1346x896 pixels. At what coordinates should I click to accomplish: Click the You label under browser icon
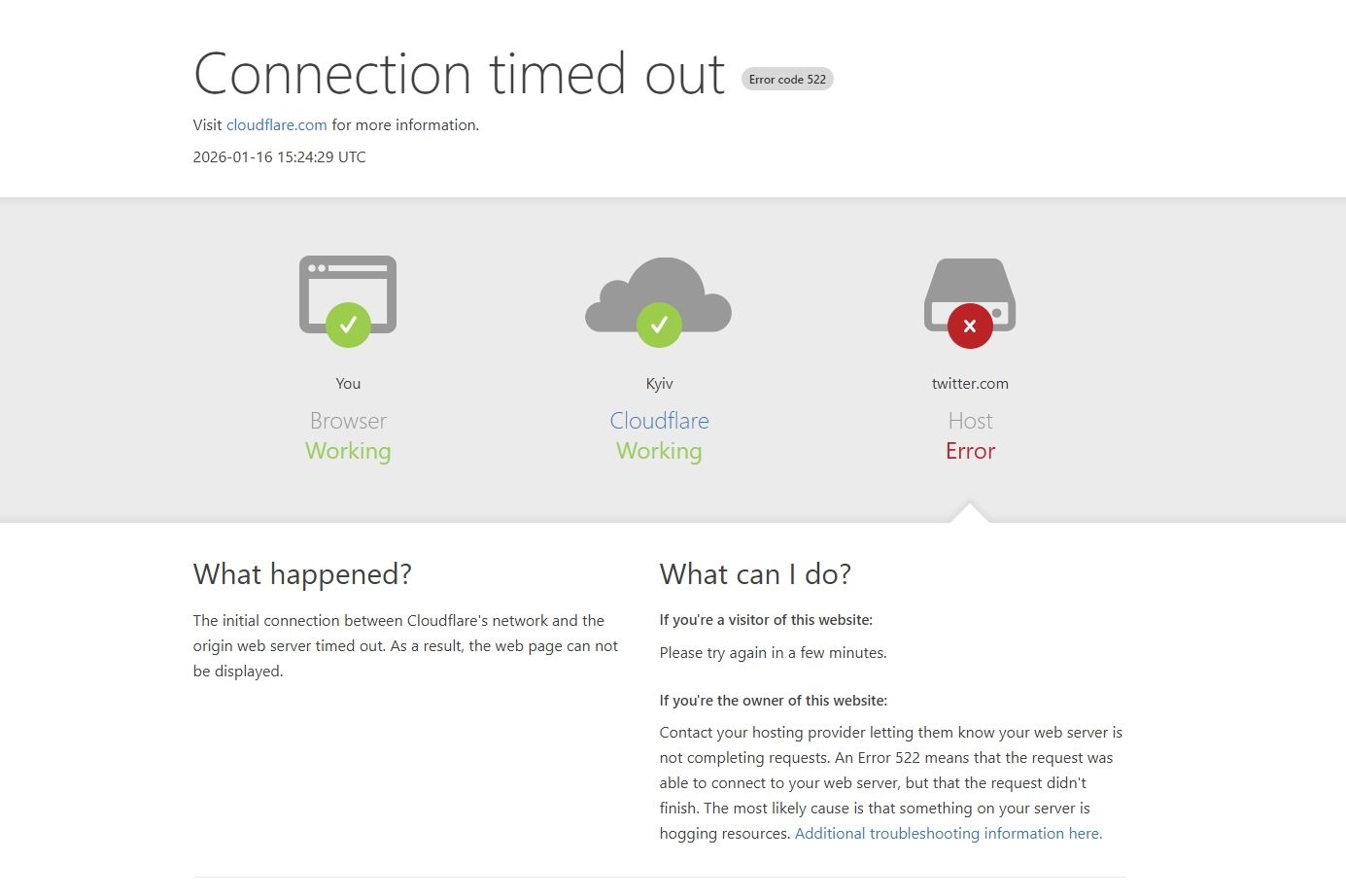(348, 384)
